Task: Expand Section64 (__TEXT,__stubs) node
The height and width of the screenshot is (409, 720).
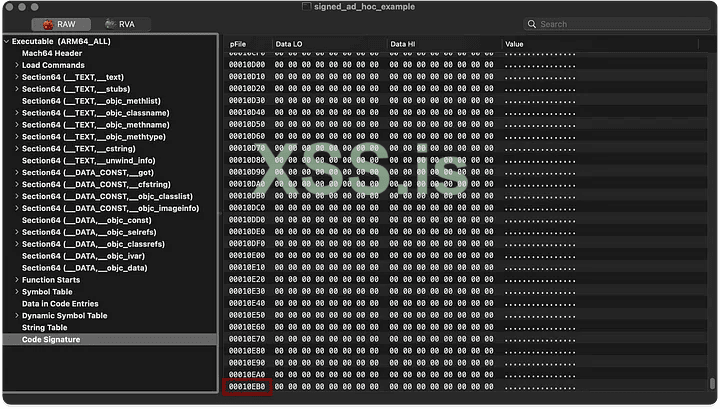Action: point(17,89)
